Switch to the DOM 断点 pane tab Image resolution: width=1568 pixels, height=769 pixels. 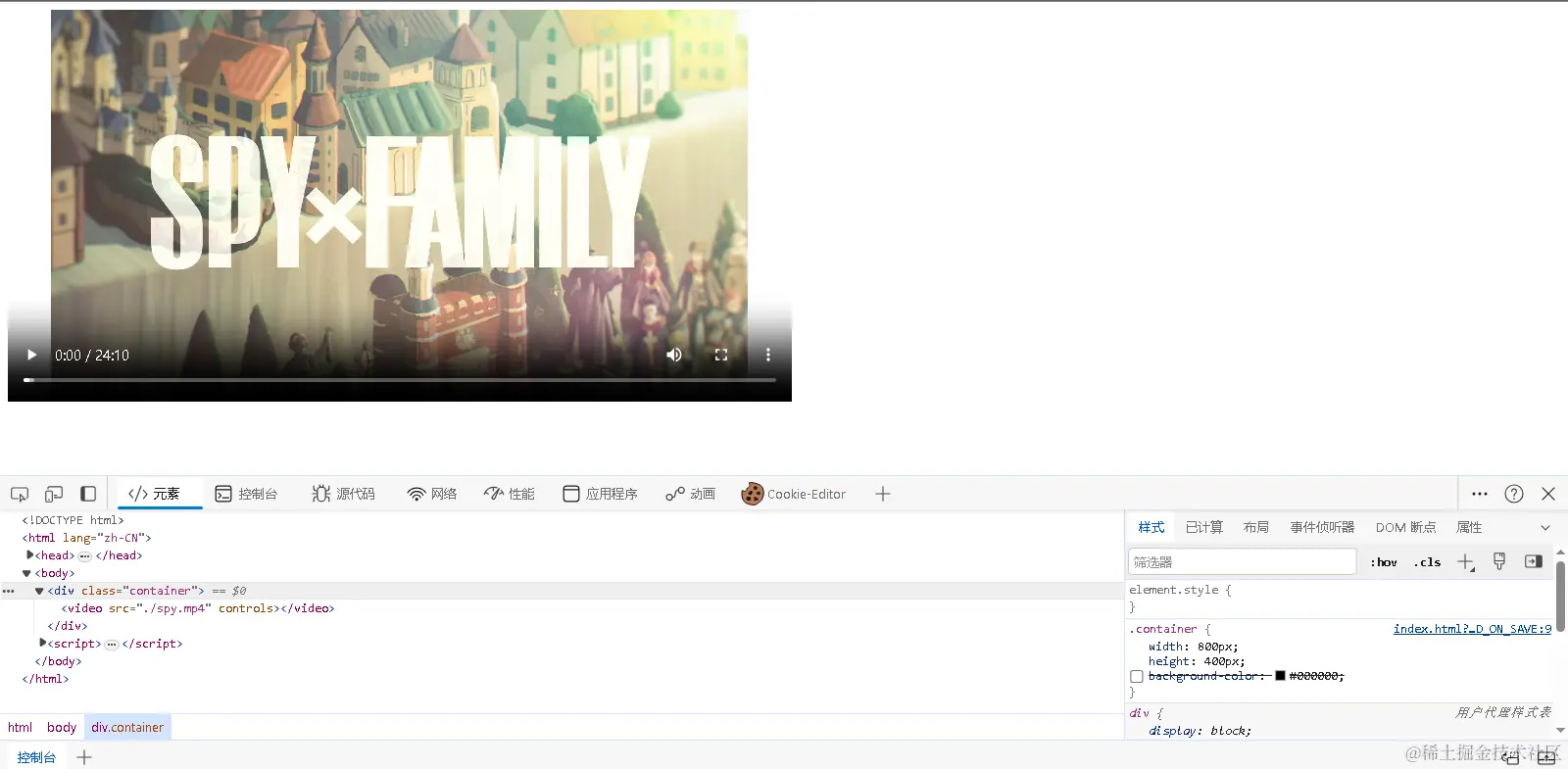click(x=1405, y=527)
